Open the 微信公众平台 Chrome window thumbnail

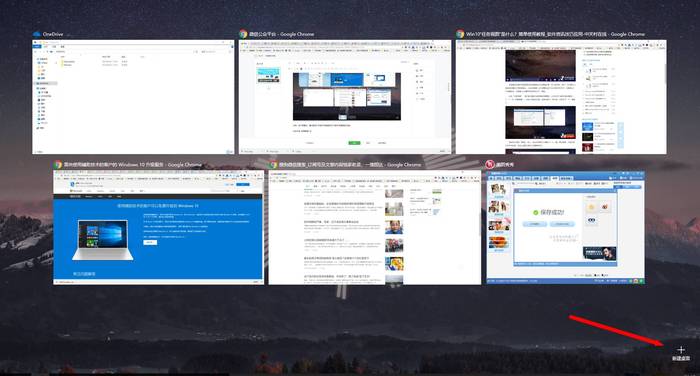coord(345,97)
